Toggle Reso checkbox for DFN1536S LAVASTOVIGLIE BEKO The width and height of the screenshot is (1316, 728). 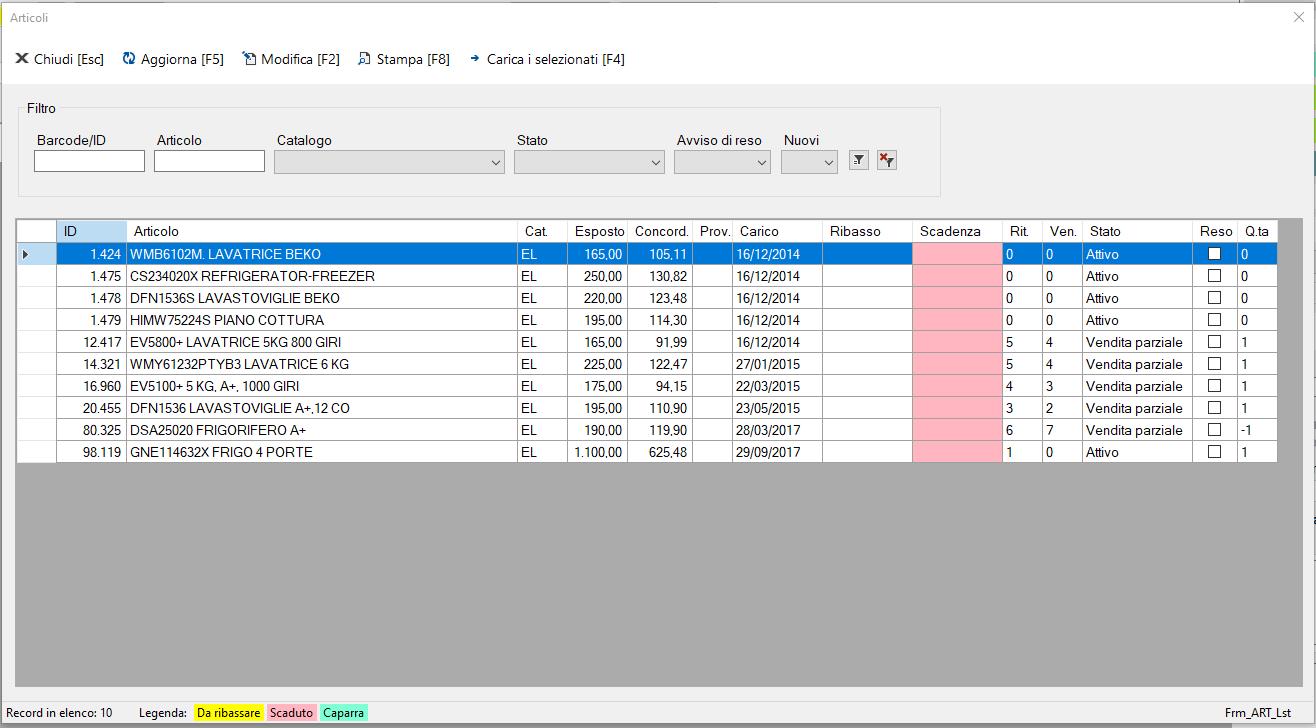1214,298
